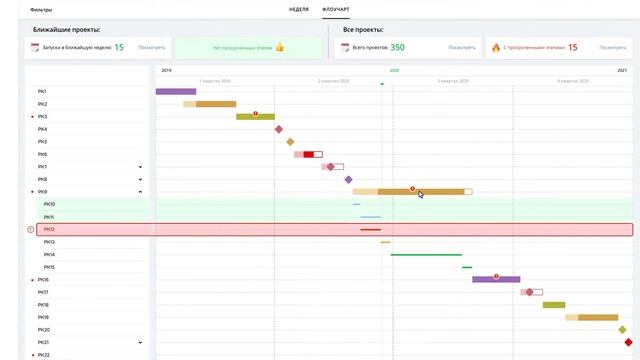Click the PK11 blue line
This screenshot has height=360, width=640.
click(370, 217)
